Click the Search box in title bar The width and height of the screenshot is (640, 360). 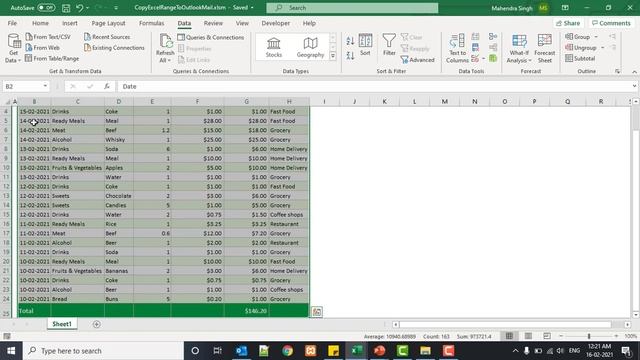[352, 8]
